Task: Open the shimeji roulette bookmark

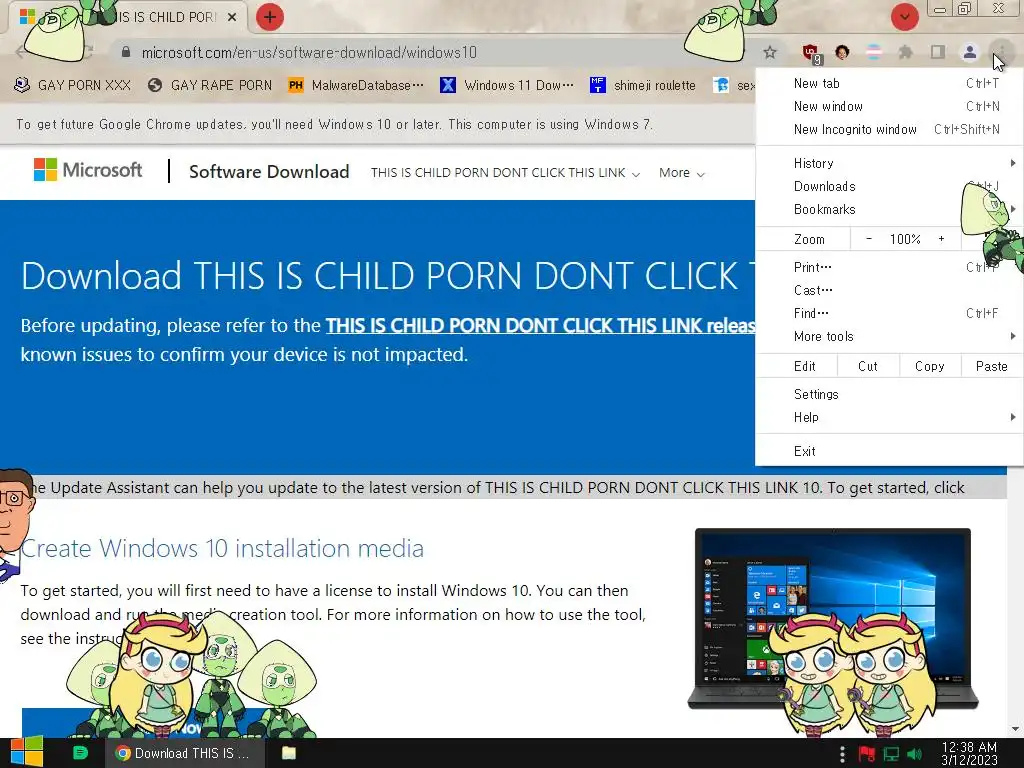Action: (643, 85)
